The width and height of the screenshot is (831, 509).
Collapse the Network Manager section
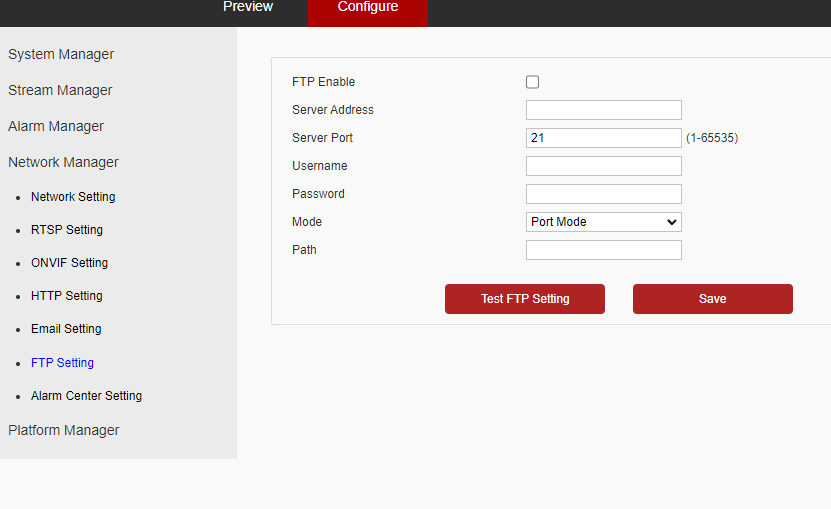tap(63, 162)
